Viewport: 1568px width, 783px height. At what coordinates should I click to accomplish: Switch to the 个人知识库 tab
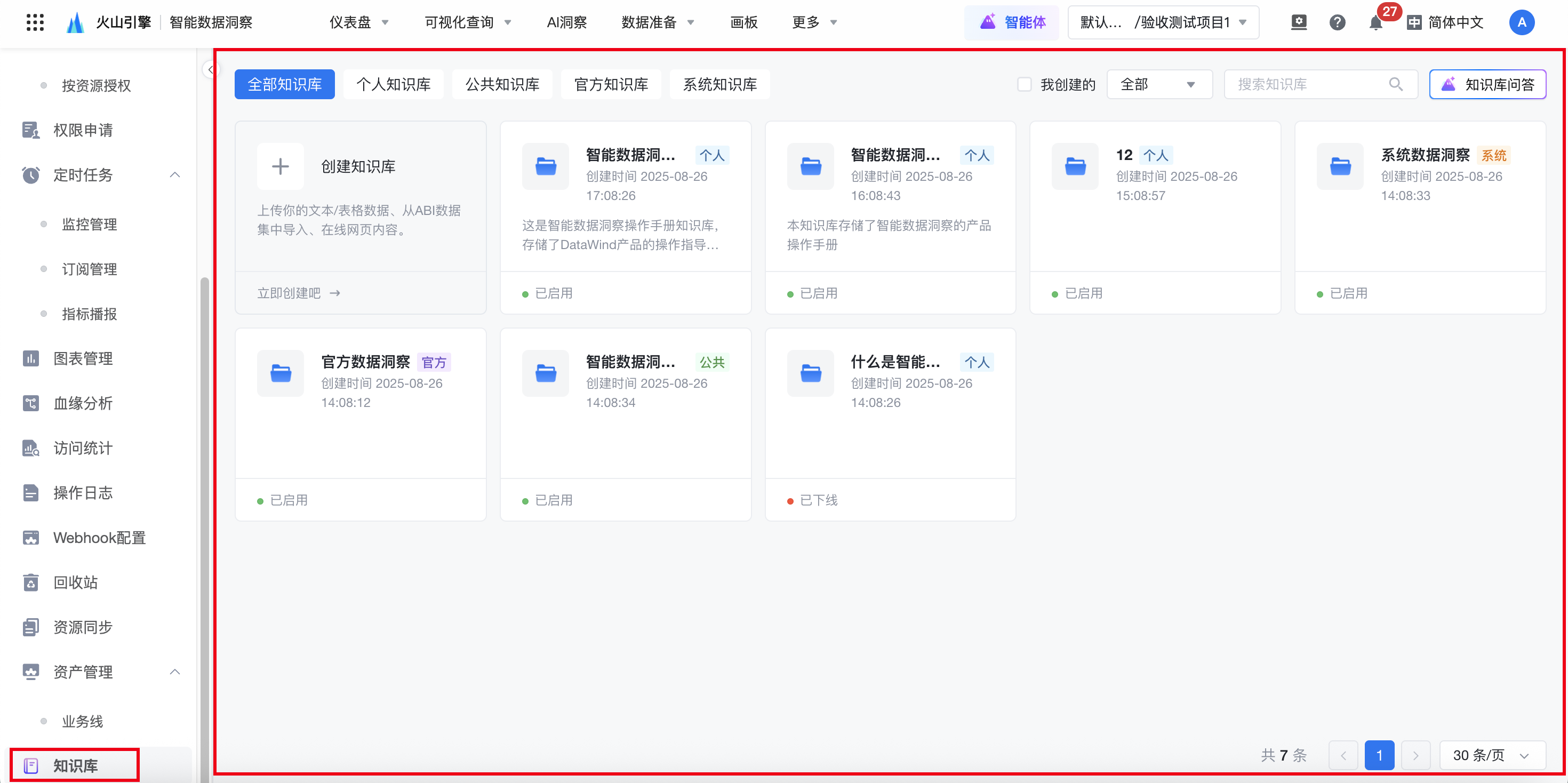pyautogui.click(x=393, y=85)
